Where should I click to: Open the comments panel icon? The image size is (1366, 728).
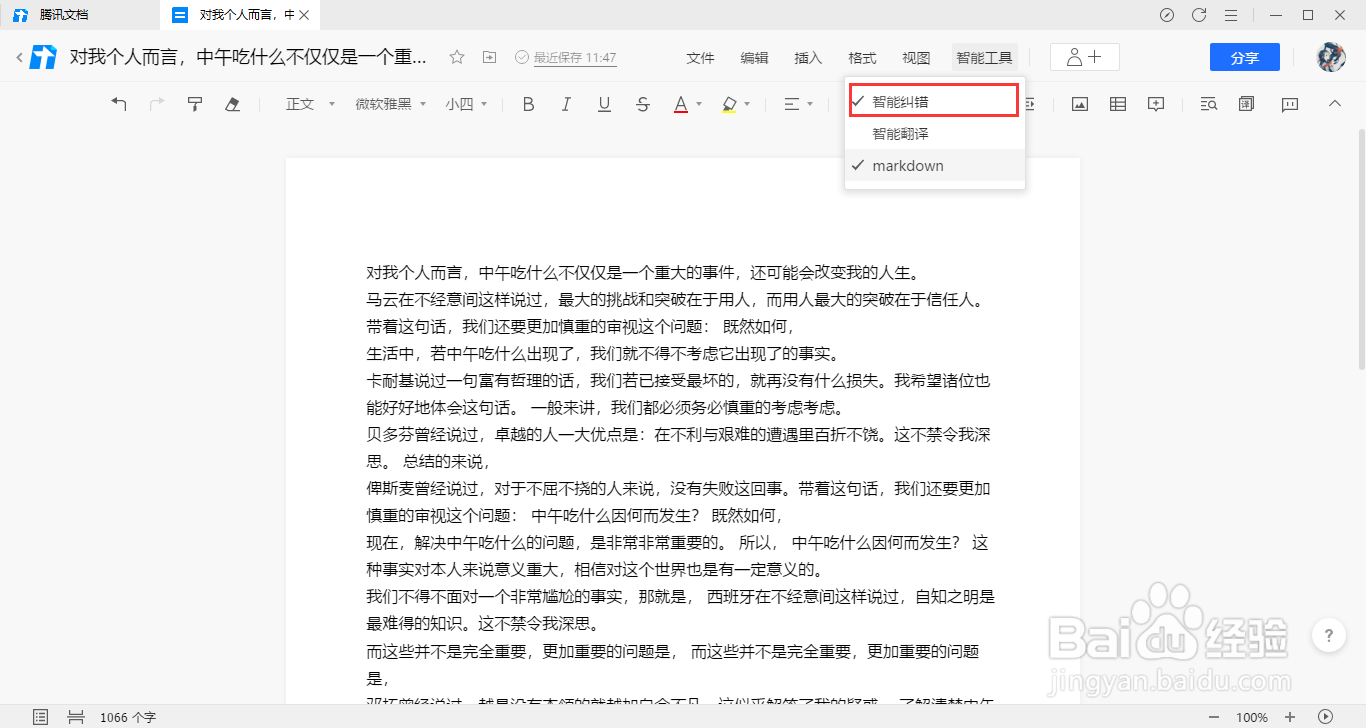tap(1290, 104)
